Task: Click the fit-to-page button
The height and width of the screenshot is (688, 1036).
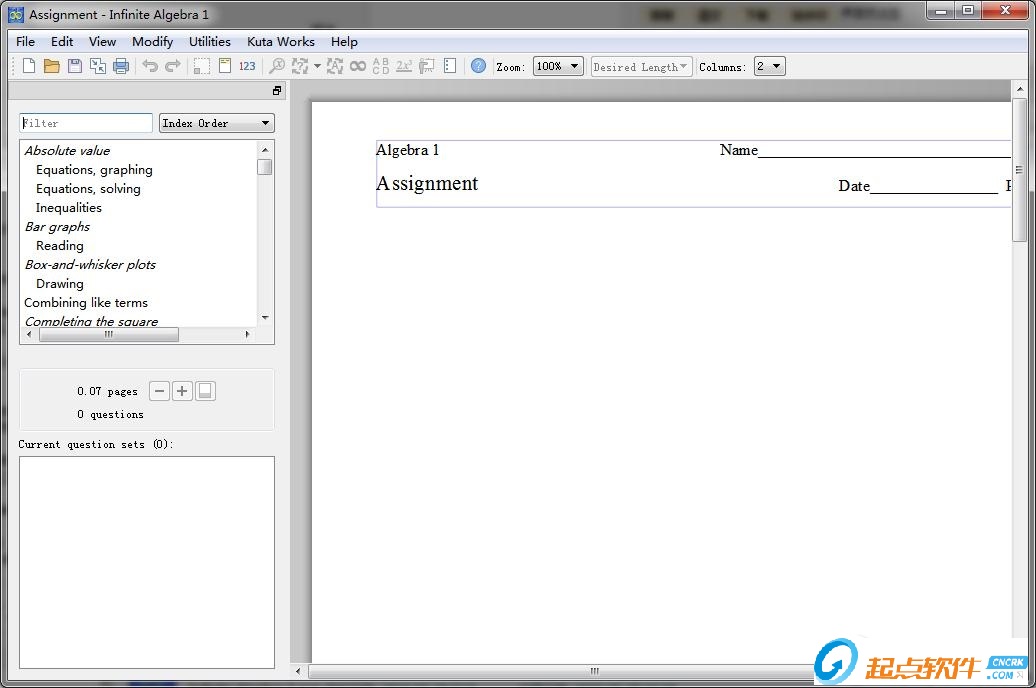Action: click(x=205, y=391)
